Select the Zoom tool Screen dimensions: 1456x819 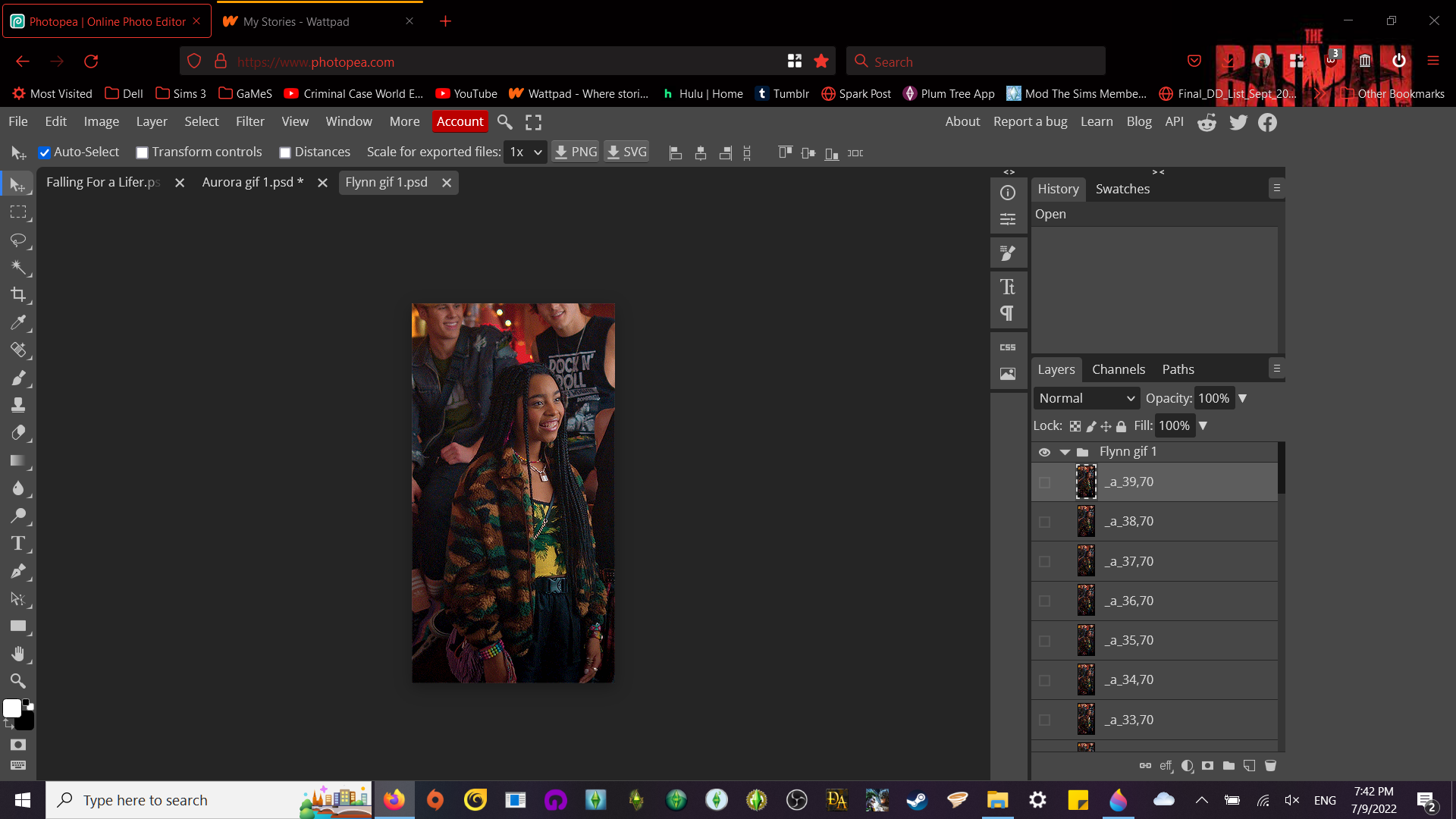[x=18, y=681]
